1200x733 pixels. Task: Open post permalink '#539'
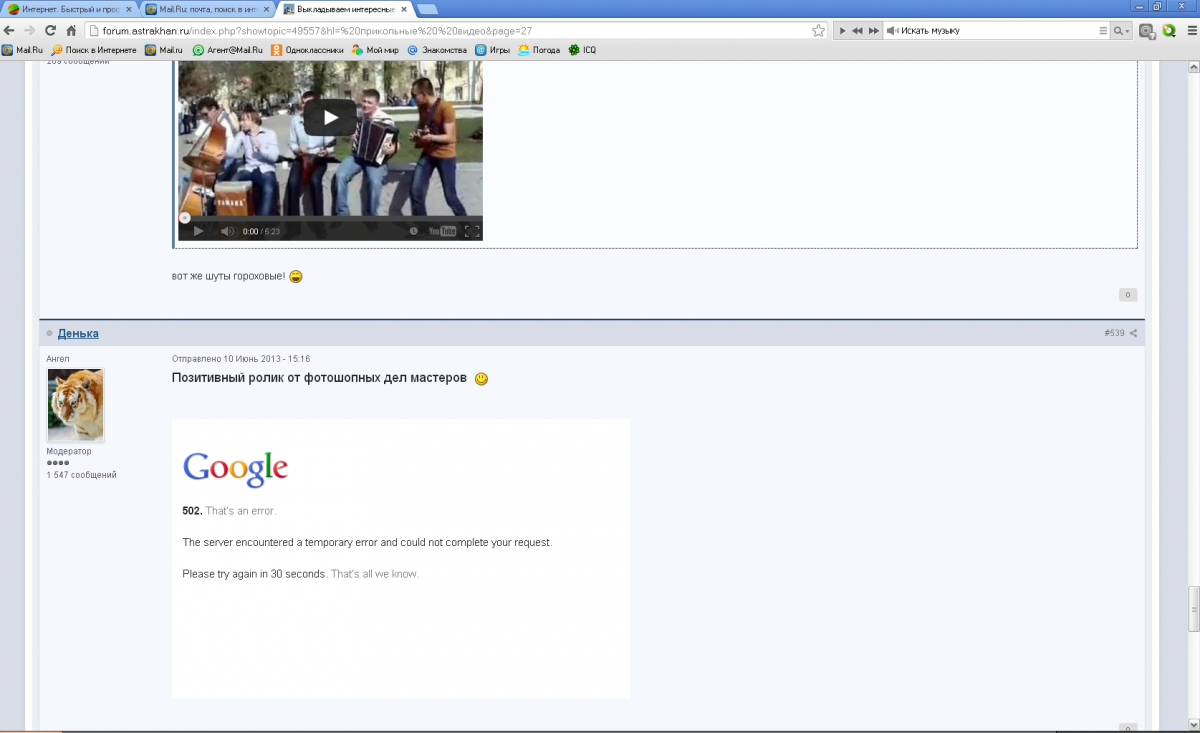(x=1114, y=333)
